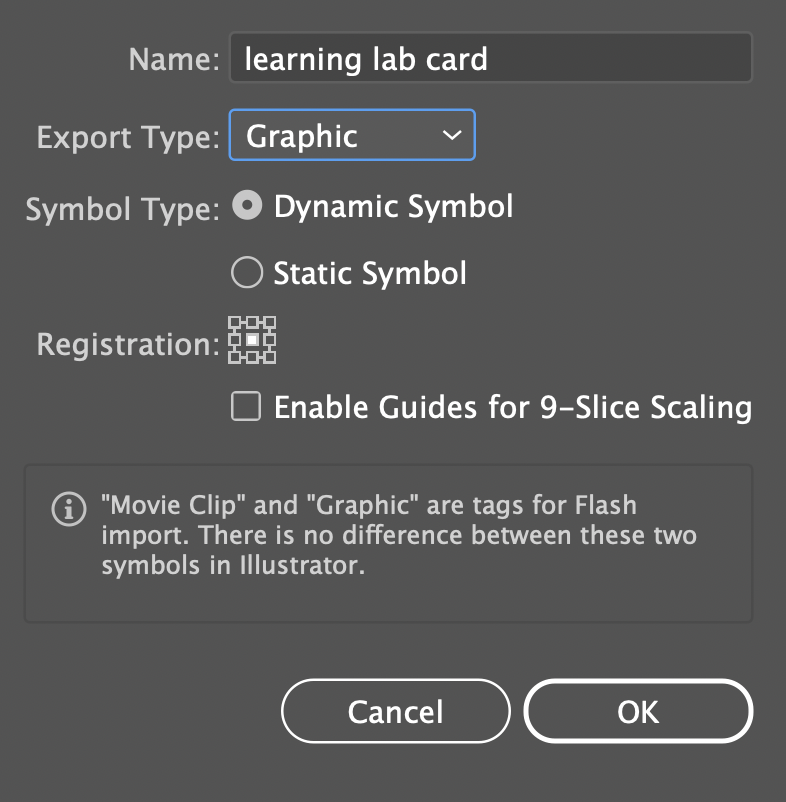Set registration point to top-center
The height and width of the screenshot is (802, 786).
[252, 324]
